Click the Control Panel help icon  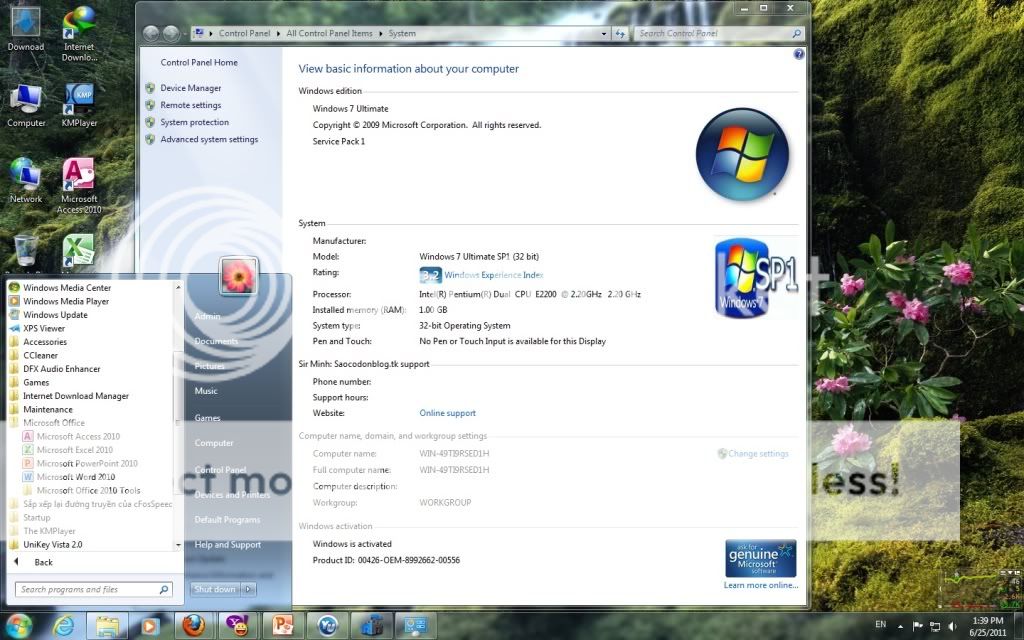tap(799, 54)
